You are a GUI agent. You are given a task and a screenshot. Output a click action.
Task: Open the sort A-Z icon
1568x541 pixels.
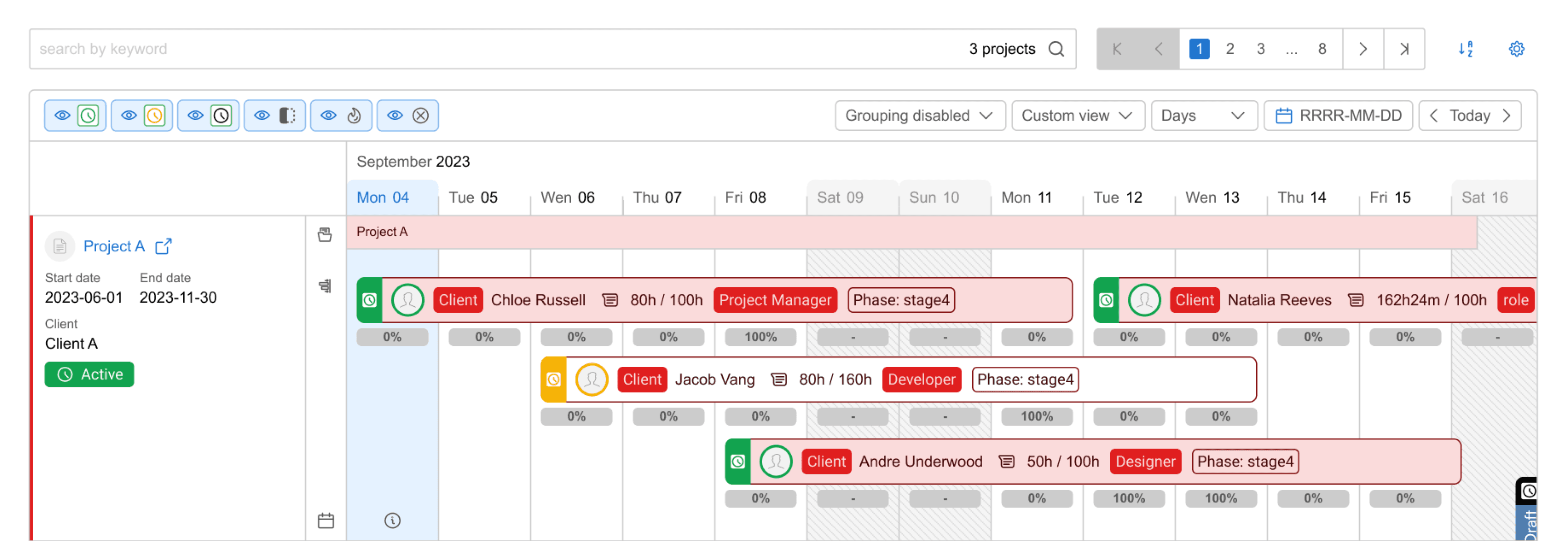point(1465,49)
